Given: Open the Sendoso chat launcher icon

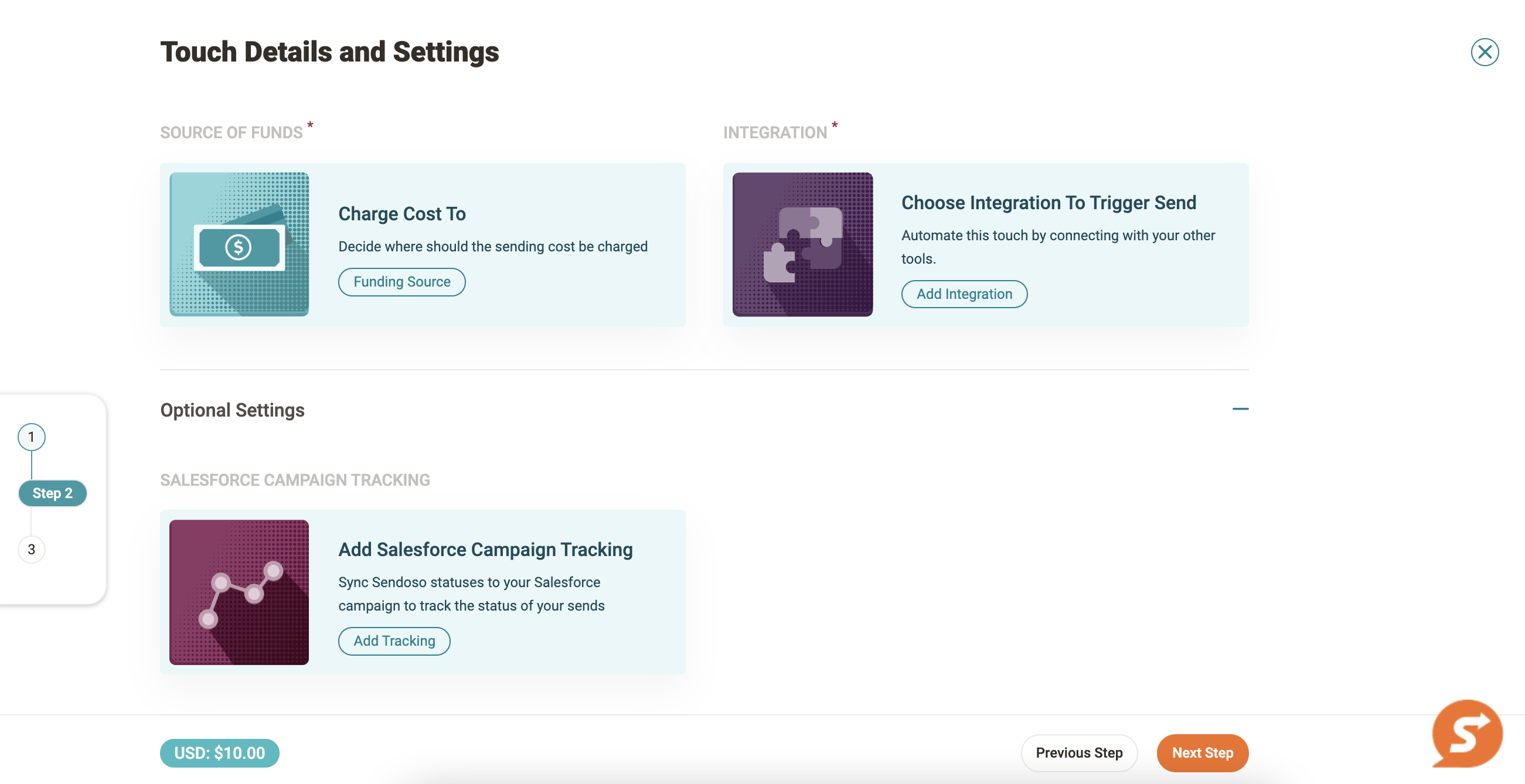Looking at the screenshot, I should [x=1466, y=734].
